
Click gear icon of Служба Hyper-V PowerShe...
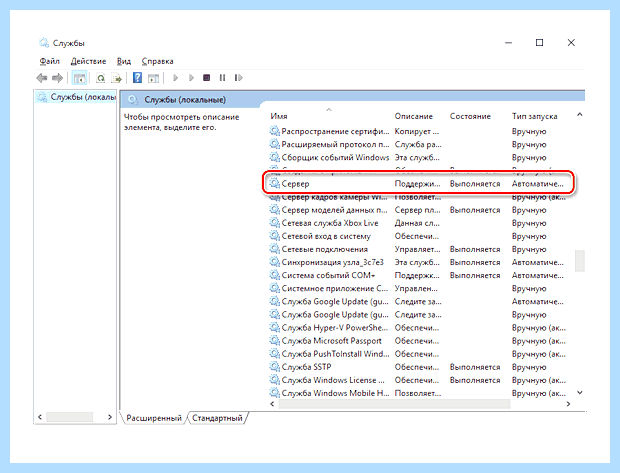[274, 327]
